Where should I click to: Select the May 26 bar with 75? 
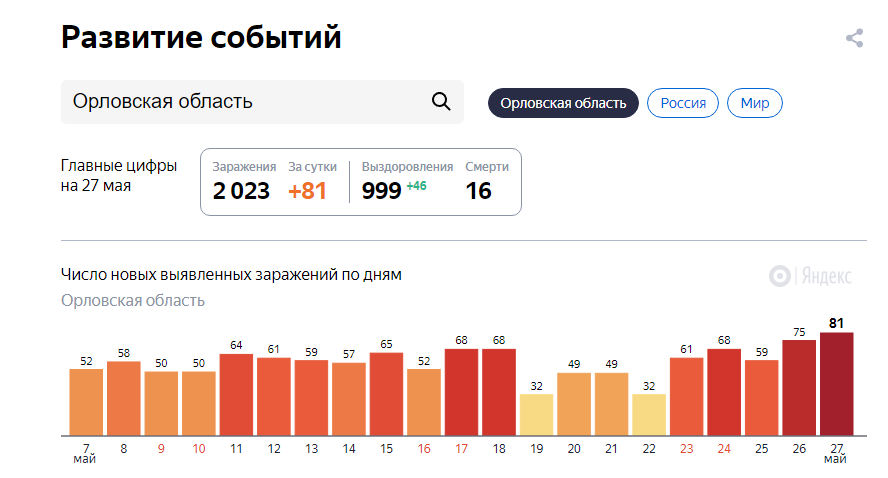(799, 387)
